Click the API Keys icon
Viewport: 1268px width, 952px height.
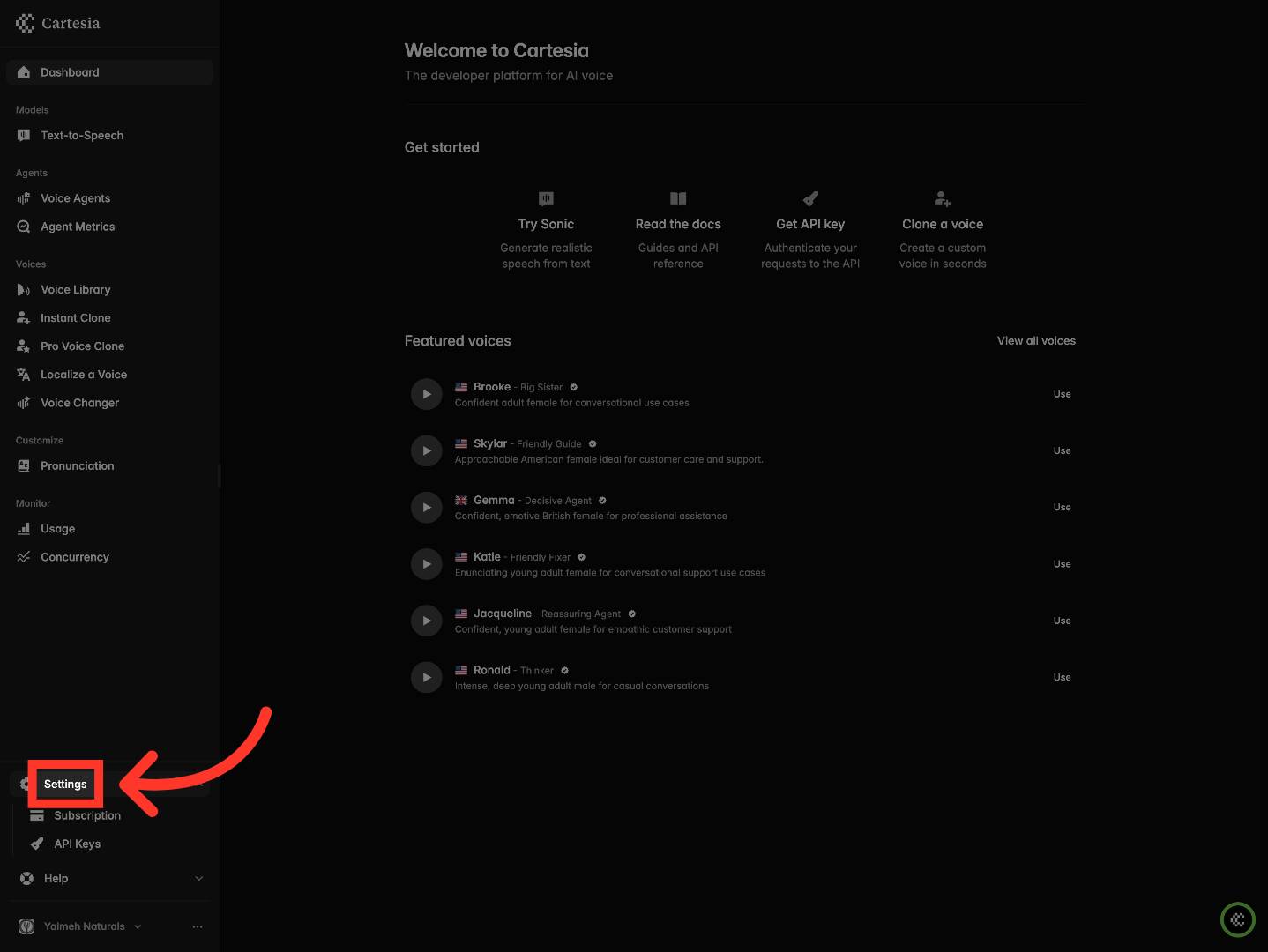37,844
